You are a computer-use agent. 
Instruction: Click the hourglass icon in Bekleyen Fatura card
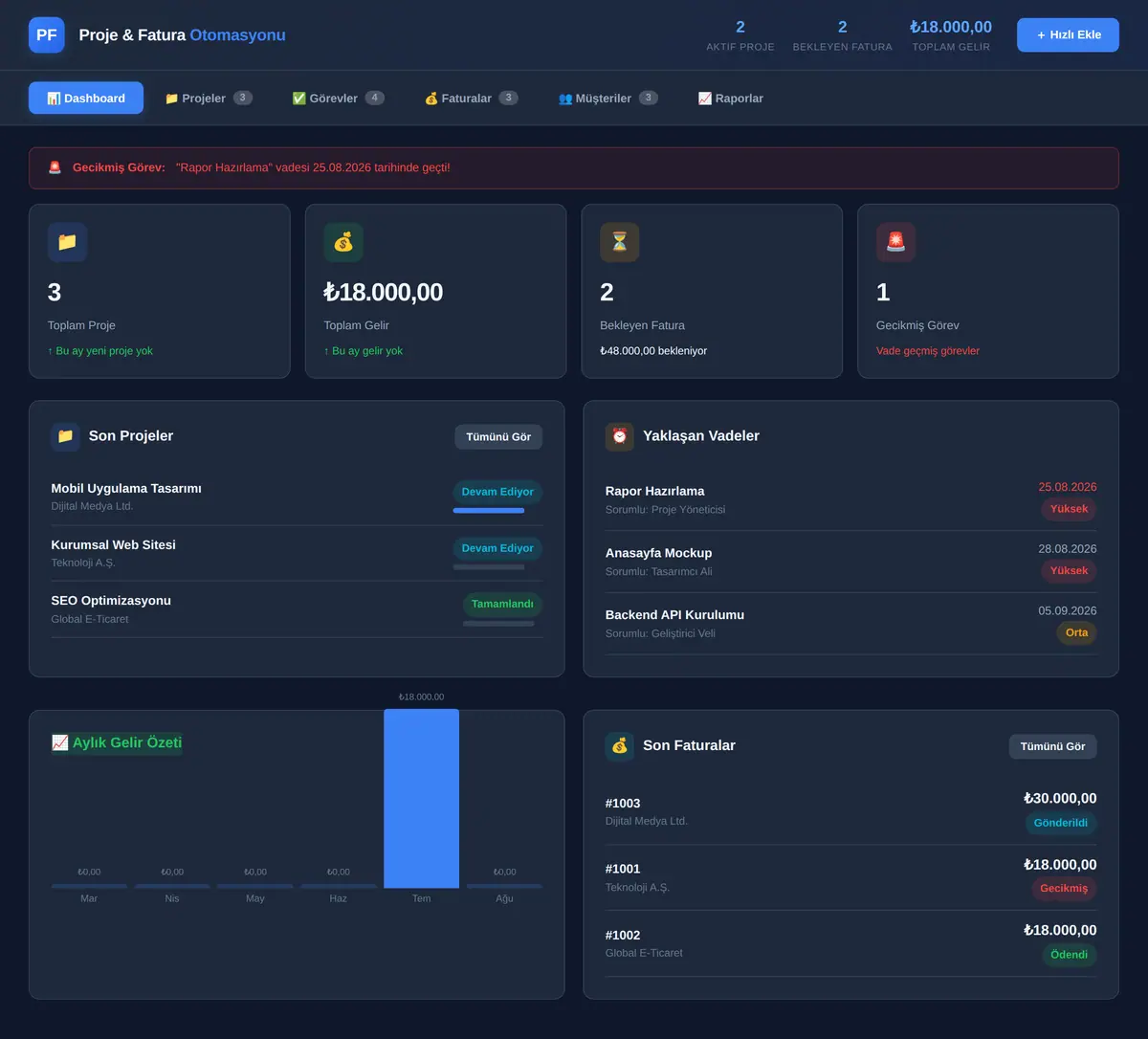(620, 243)
